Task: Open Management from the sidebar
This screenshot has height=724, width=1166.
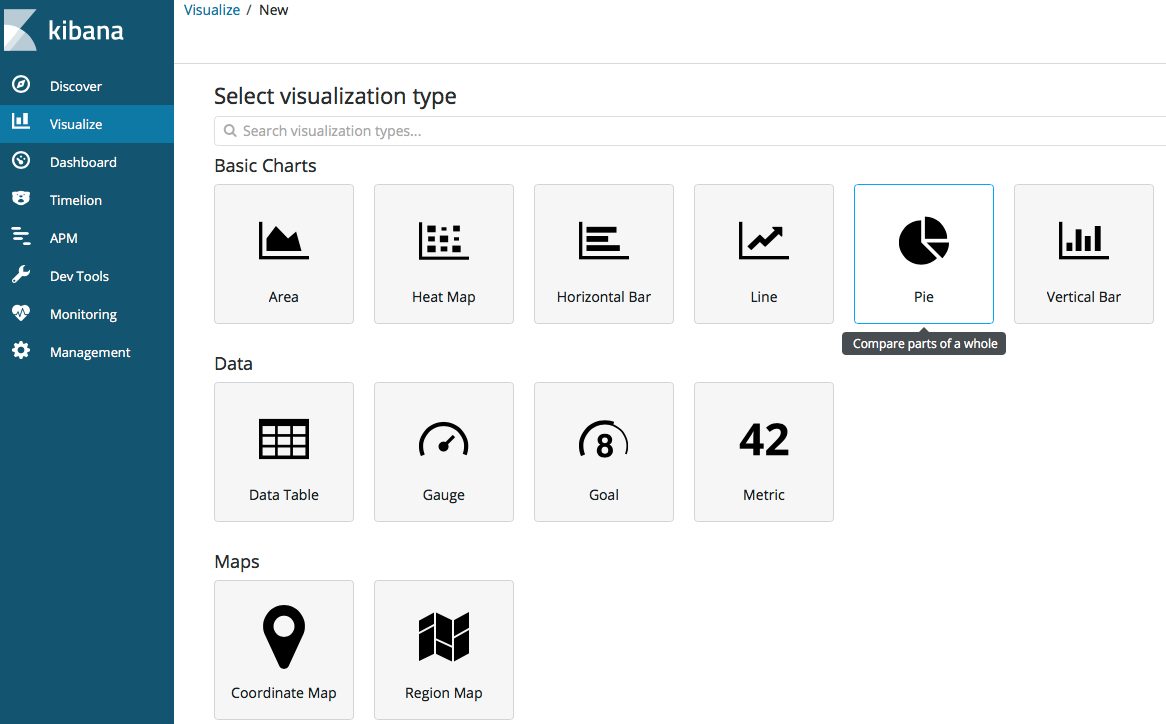Action: tap(87, 352)
